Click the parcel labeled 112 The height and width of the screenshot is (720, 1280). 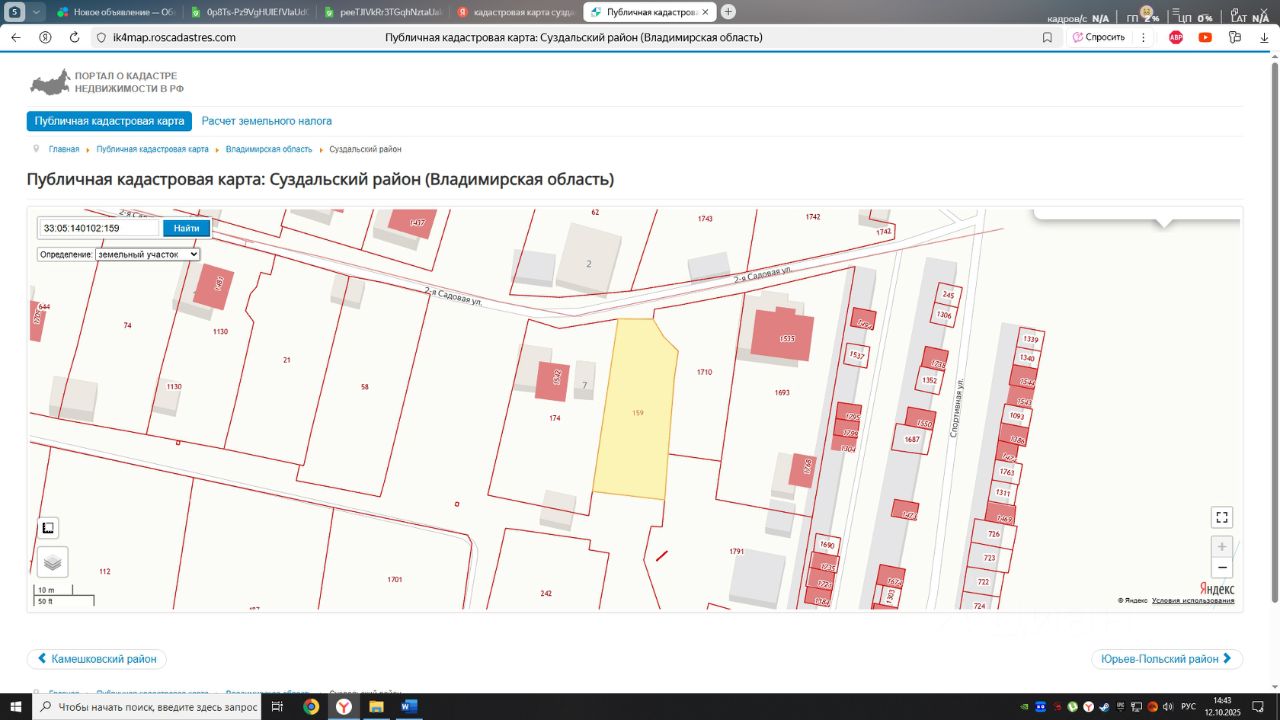[105, 572]
